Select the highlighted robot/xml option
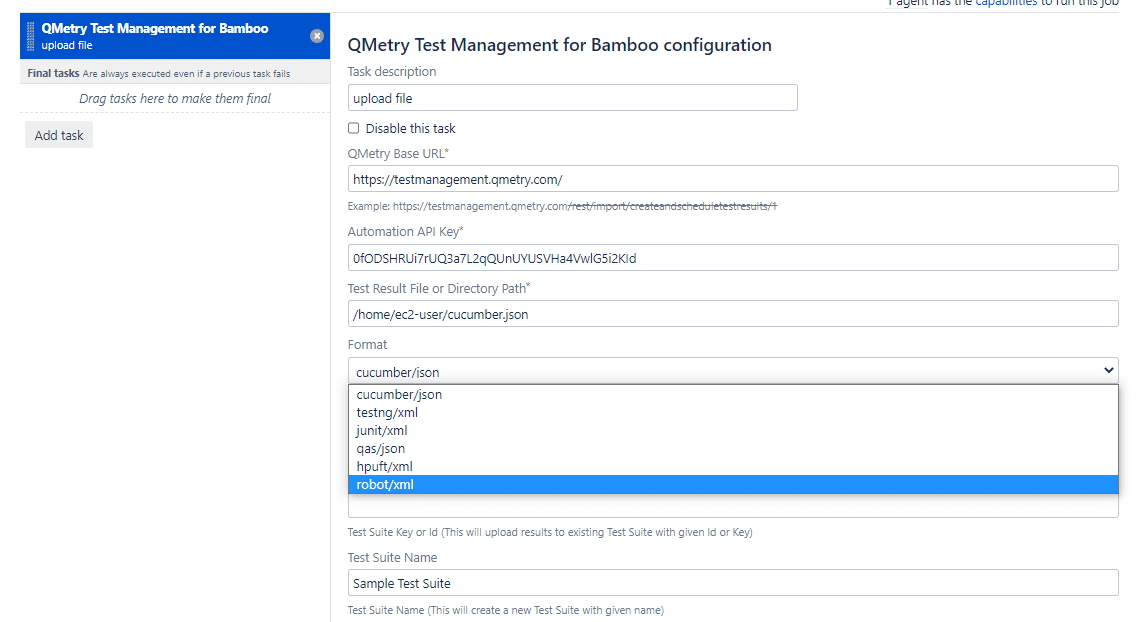1140x622 pixels. coord(385,484)
